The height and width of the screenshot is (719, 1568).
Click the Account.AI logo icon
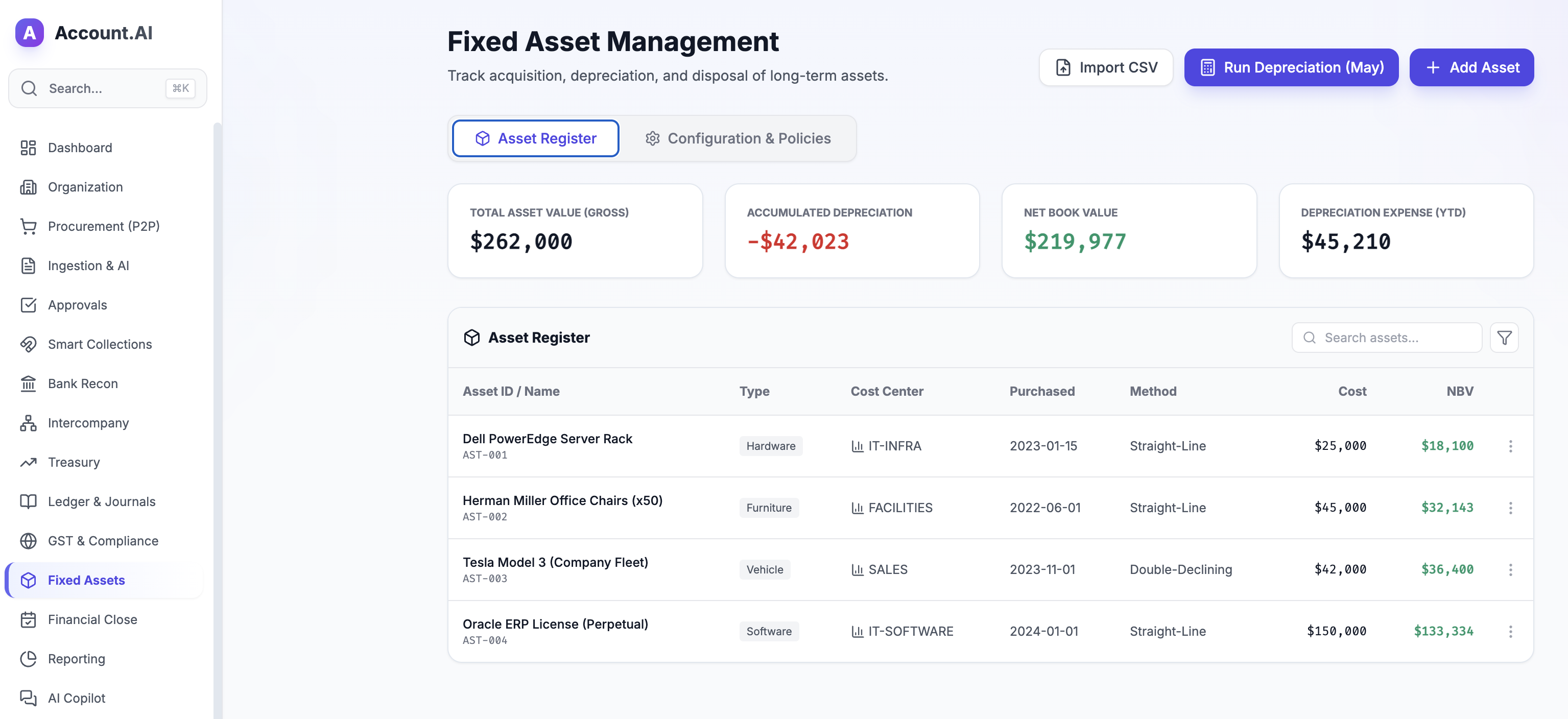29,33
